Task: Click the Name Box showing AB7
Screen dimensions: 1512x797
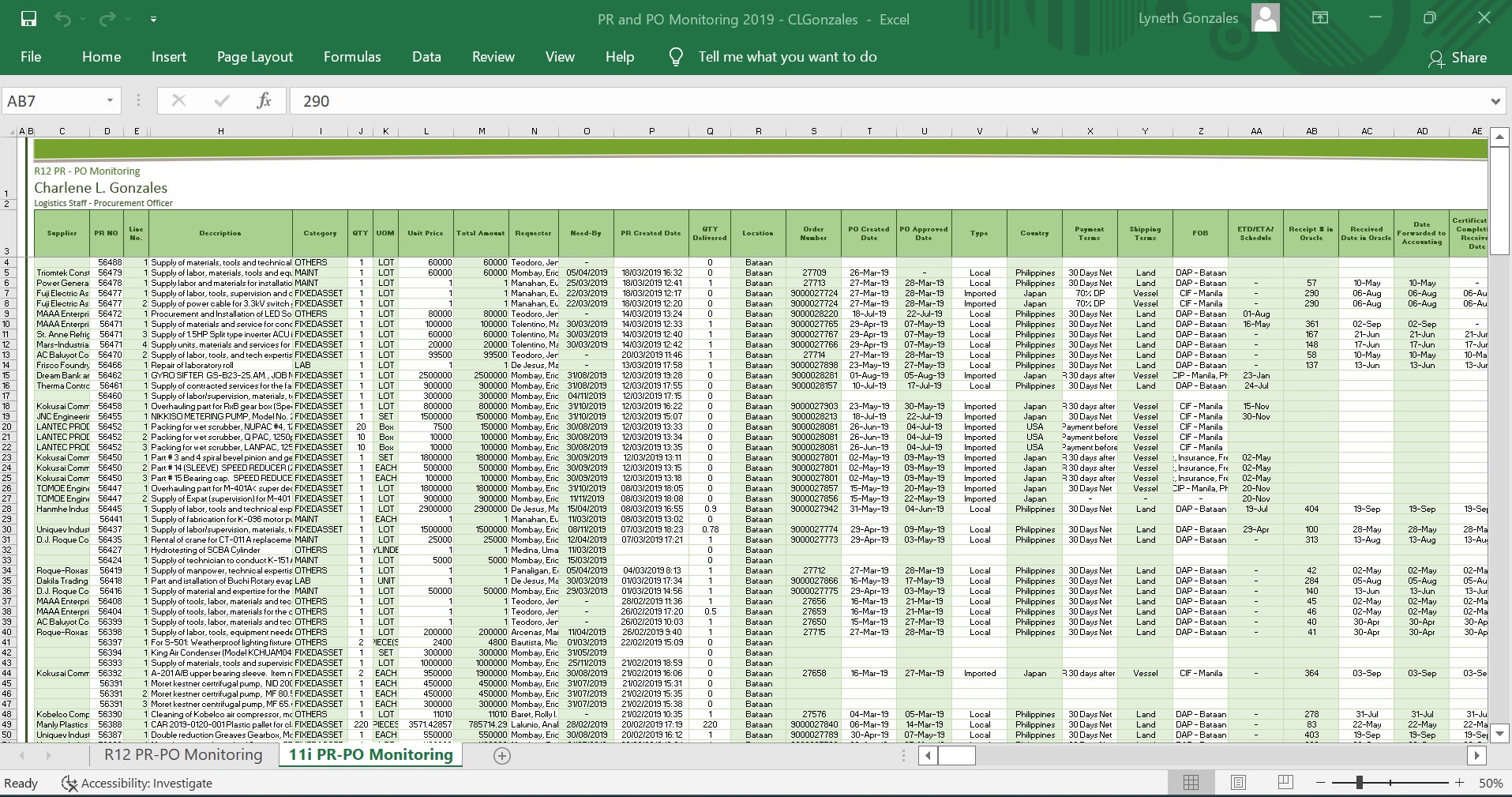Action: click(52, 101)
